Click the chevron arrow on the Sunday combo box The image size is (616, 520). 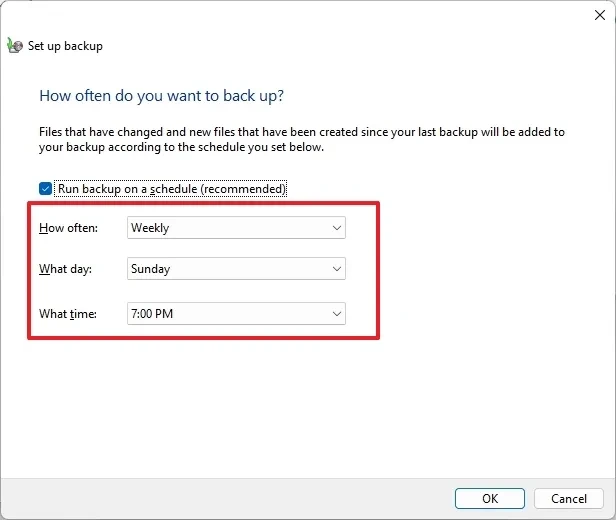point(336,269)
